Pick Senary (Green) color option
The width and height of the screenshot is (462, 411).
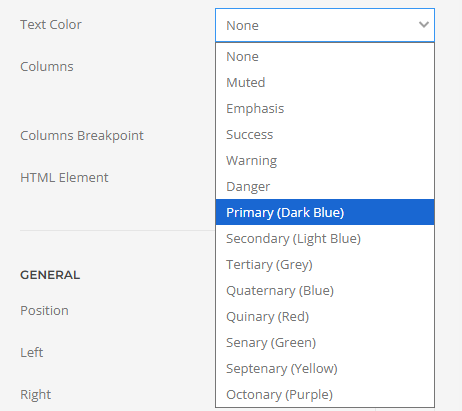pos(325,343)
